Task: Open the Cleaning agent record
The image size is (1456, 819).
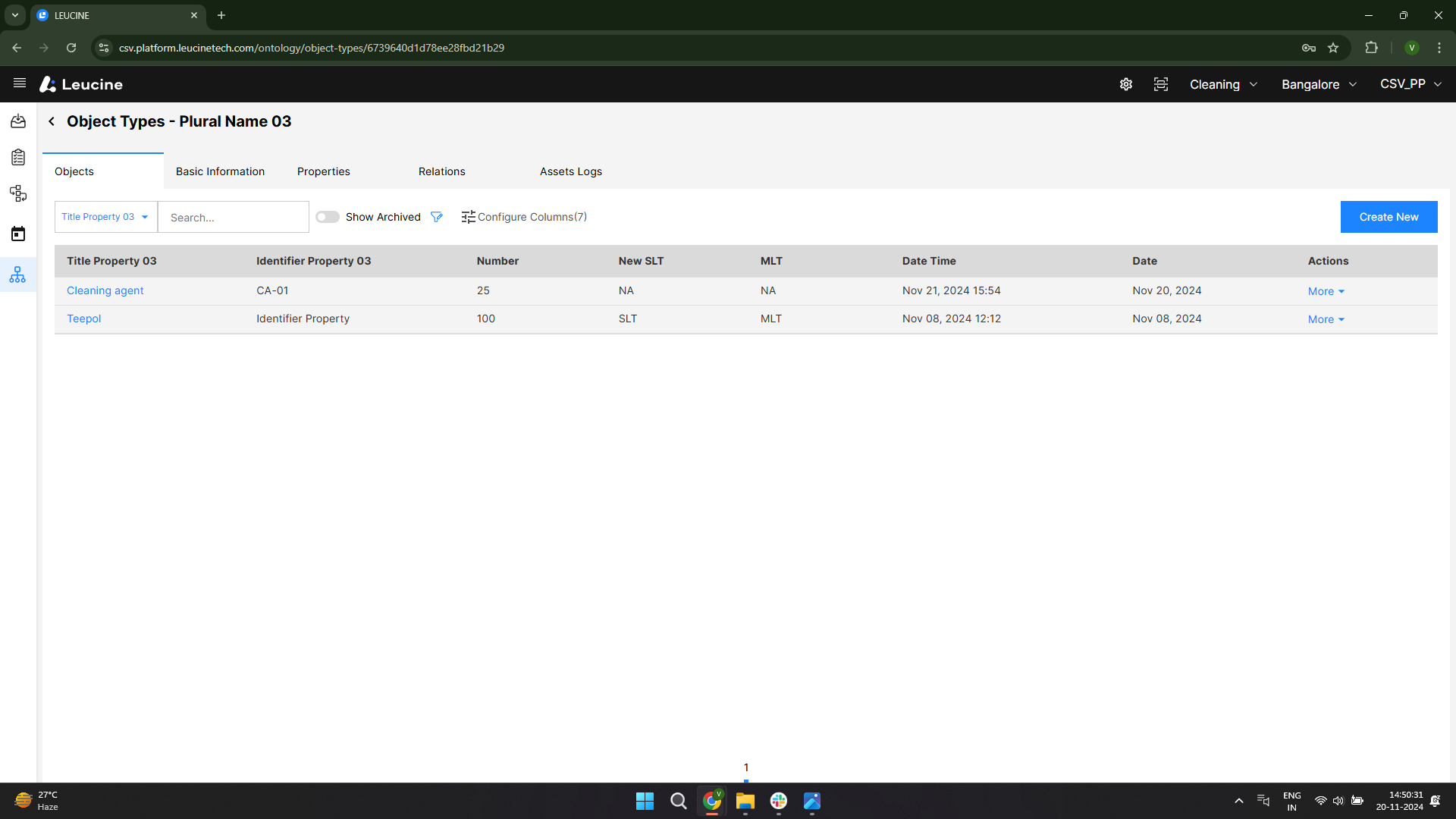Action: click(x=105, y=290)
